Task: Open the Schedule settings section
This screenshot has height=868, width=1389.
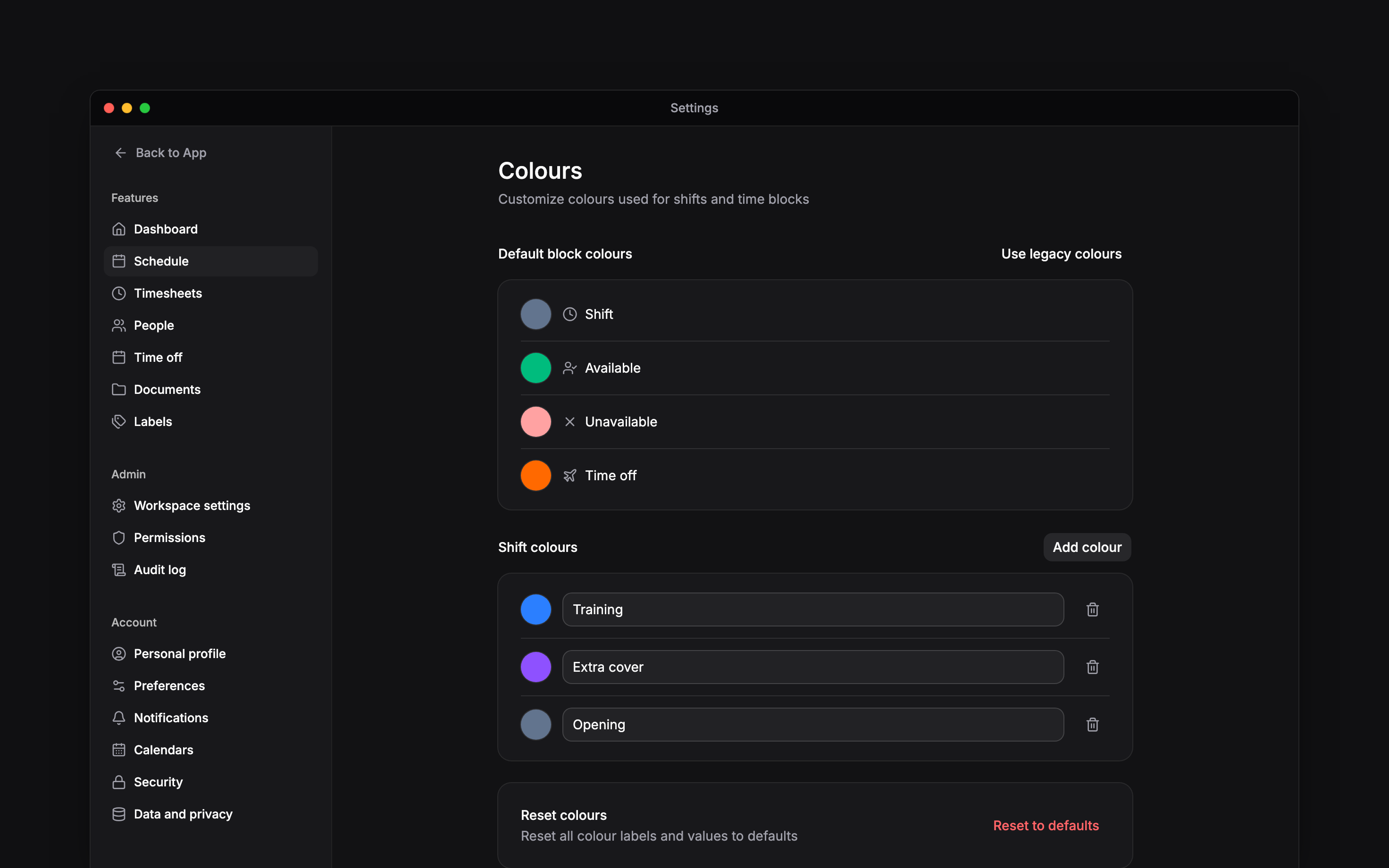Action: [x=210, y=261]
